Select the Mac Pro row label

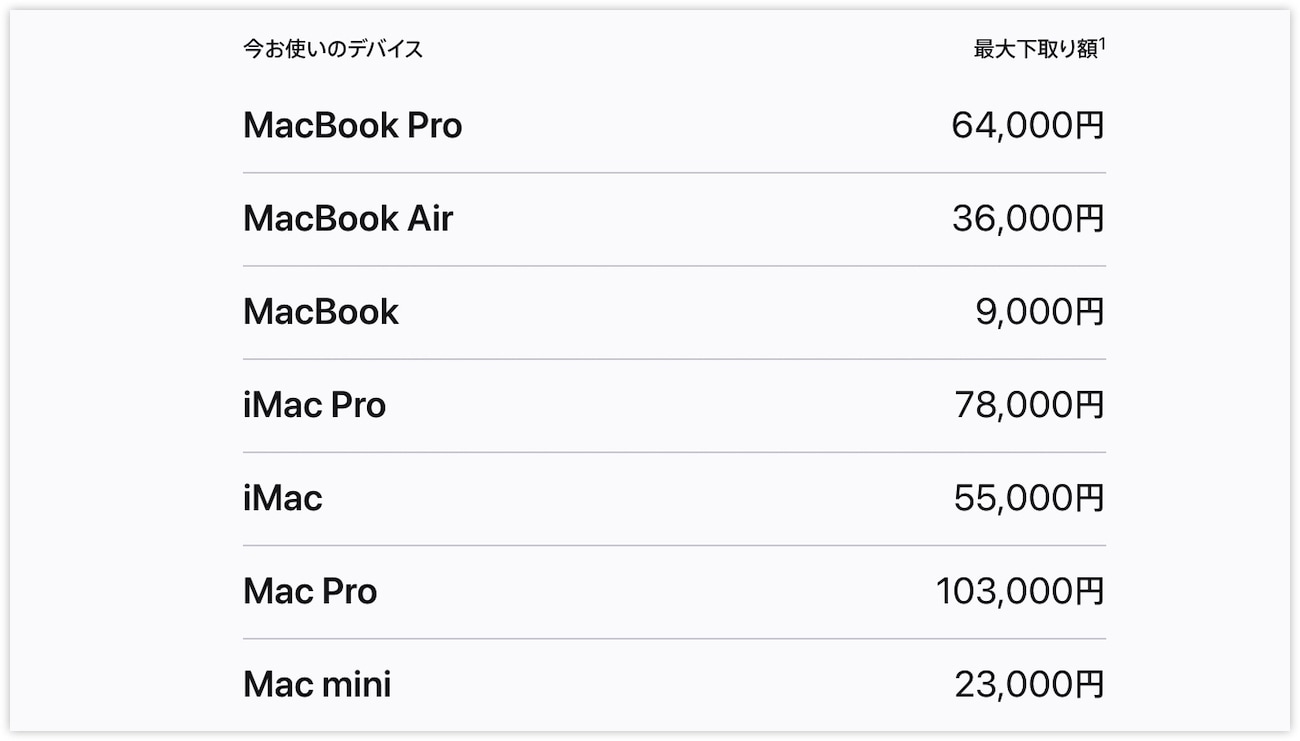tap(310, 591)
